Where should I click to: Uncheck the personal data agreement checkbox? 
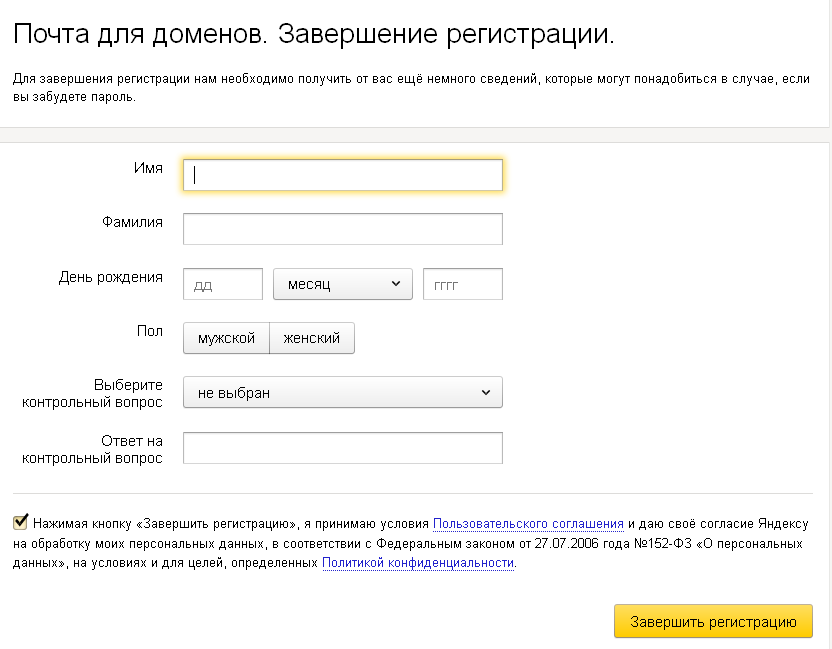pos(18,519)
